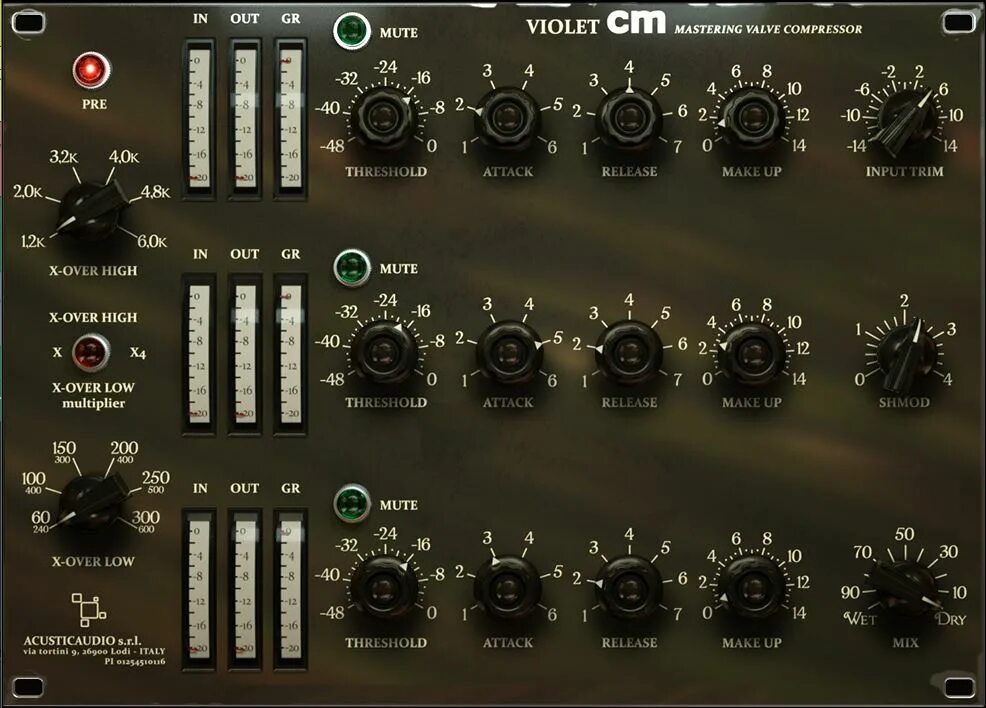
Task: Click the 3,2K mark on X-OVER HIGH
Action: coord(64,157)
